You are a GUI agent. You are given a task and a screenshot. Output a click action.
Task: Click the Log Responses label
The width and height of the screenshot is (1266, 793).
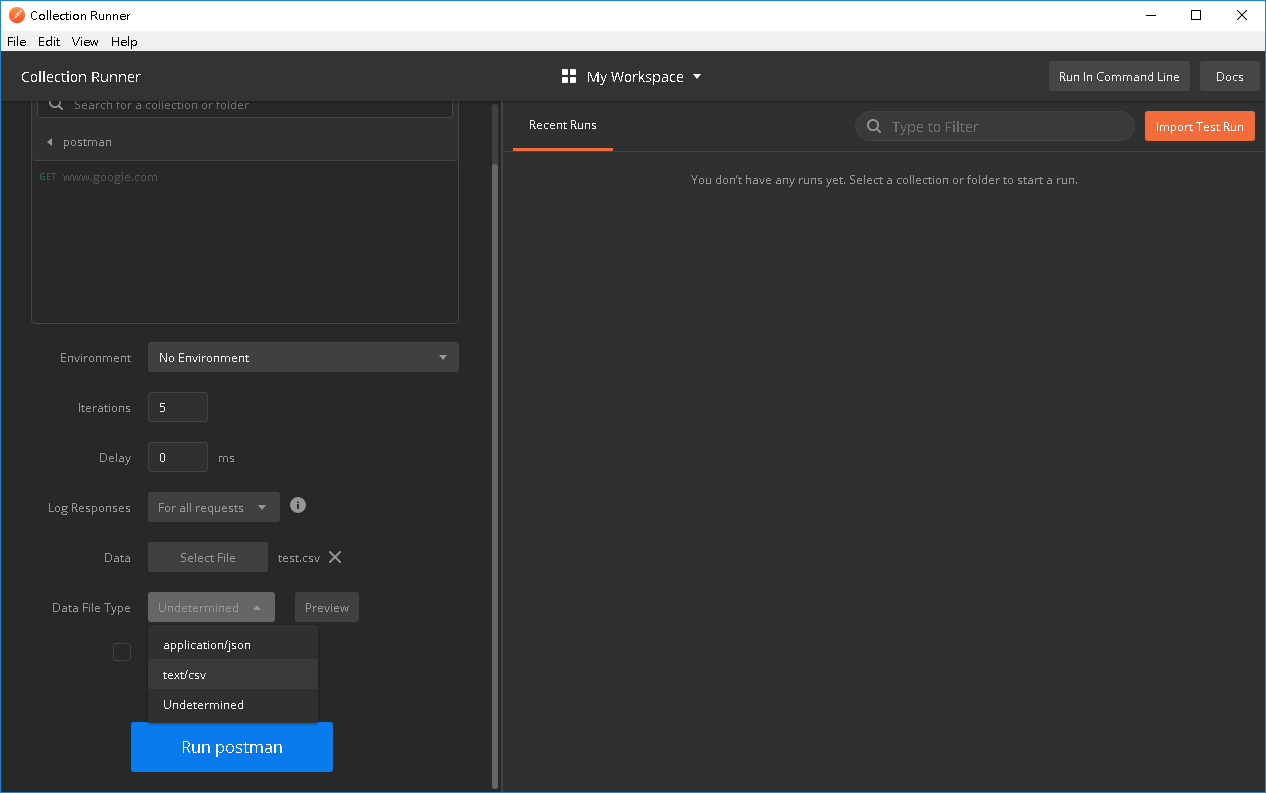pos(89,507)
